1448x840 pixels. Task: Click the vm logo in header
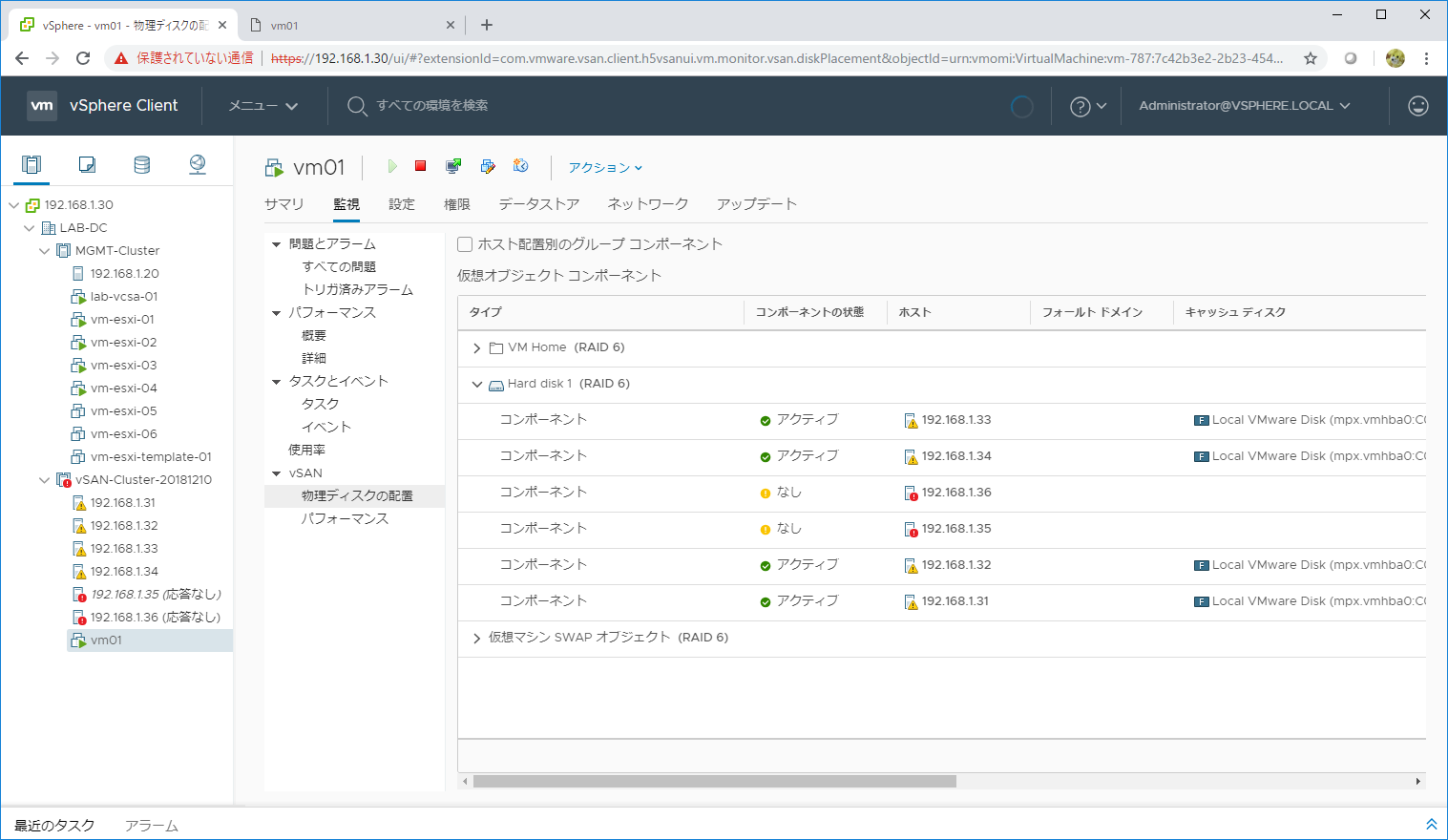coord(42,105)
